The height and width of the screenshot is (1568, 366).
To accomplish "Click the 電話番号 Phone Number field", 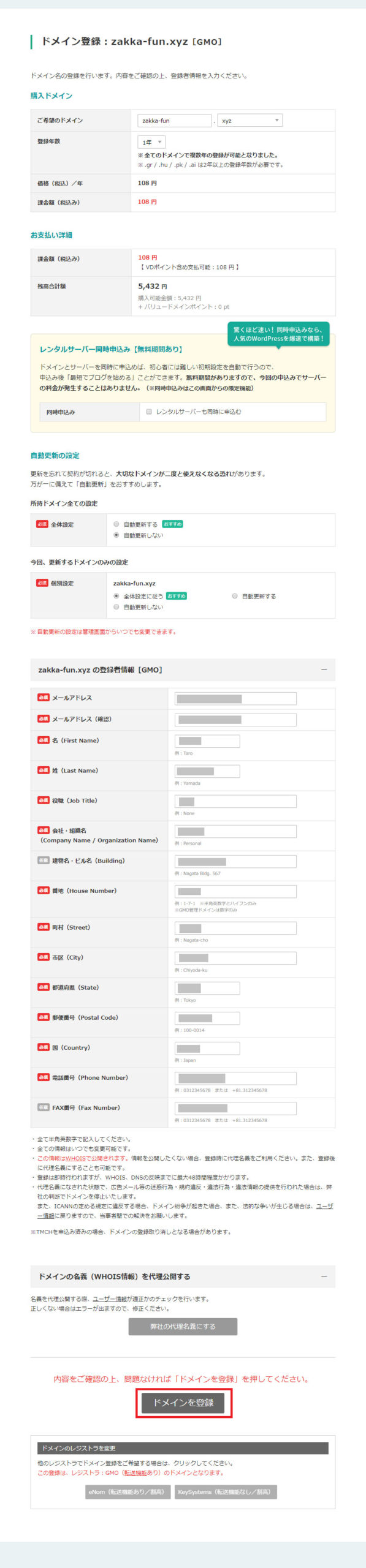I will click(x=235, y=1078).
